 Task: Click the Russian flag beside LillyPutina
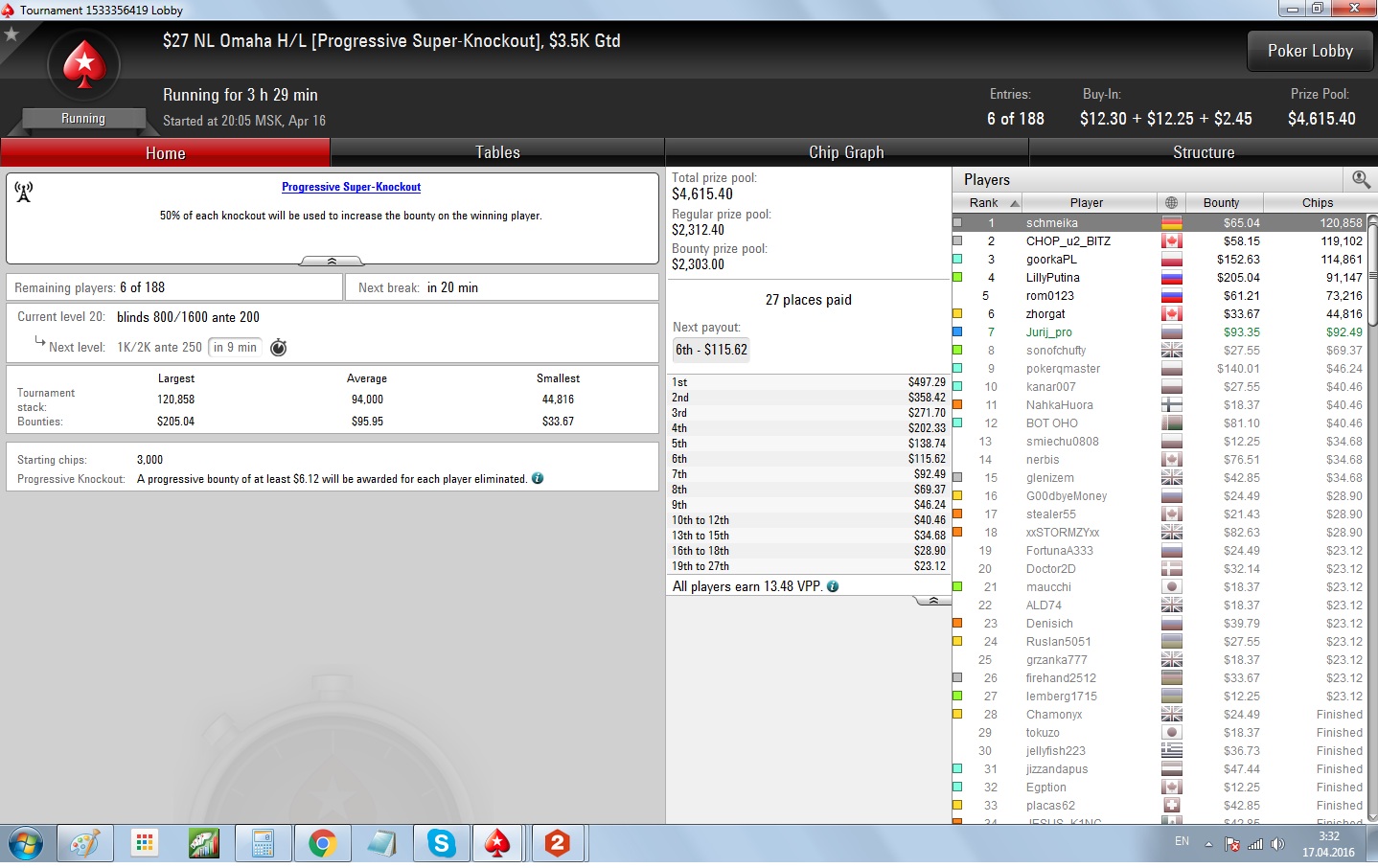tap(1171, 278)
